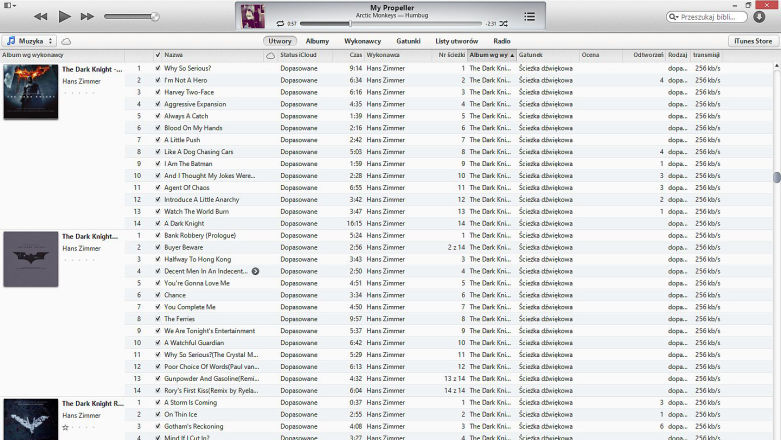Uncheck I'm Not A Hero track
Screen dimensions: 781x440
pos(158,80)
